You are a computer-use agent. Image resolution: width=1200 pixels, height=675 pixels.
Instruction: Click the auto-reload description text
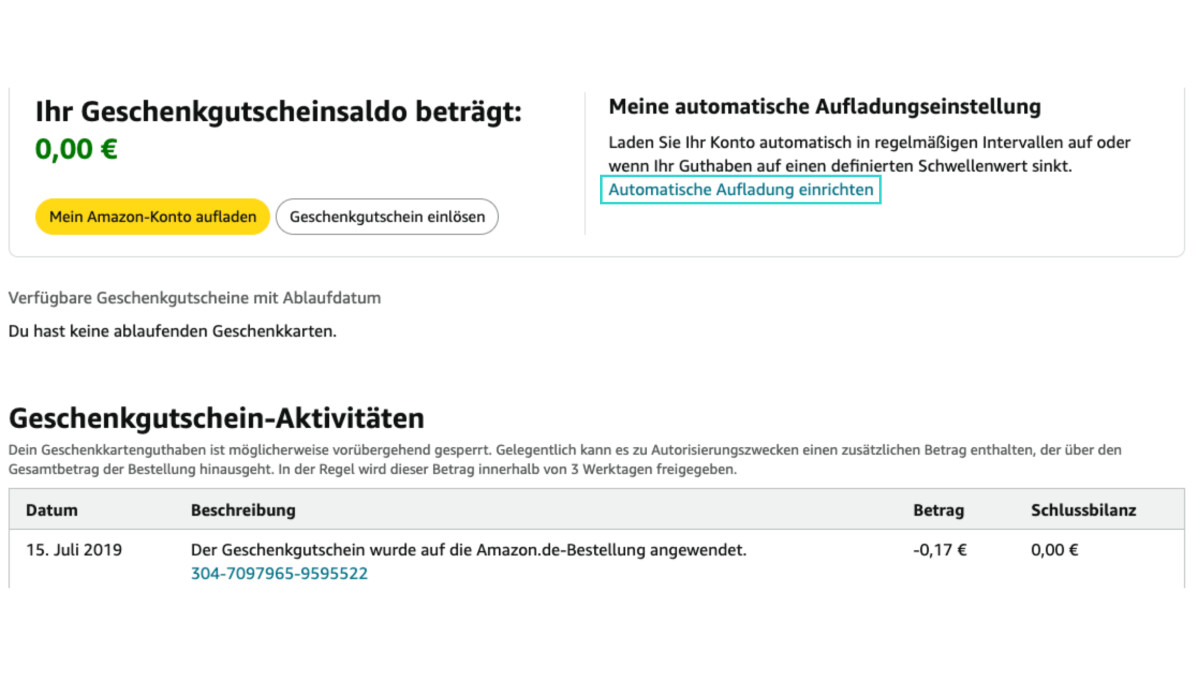(x=868, y=154)
